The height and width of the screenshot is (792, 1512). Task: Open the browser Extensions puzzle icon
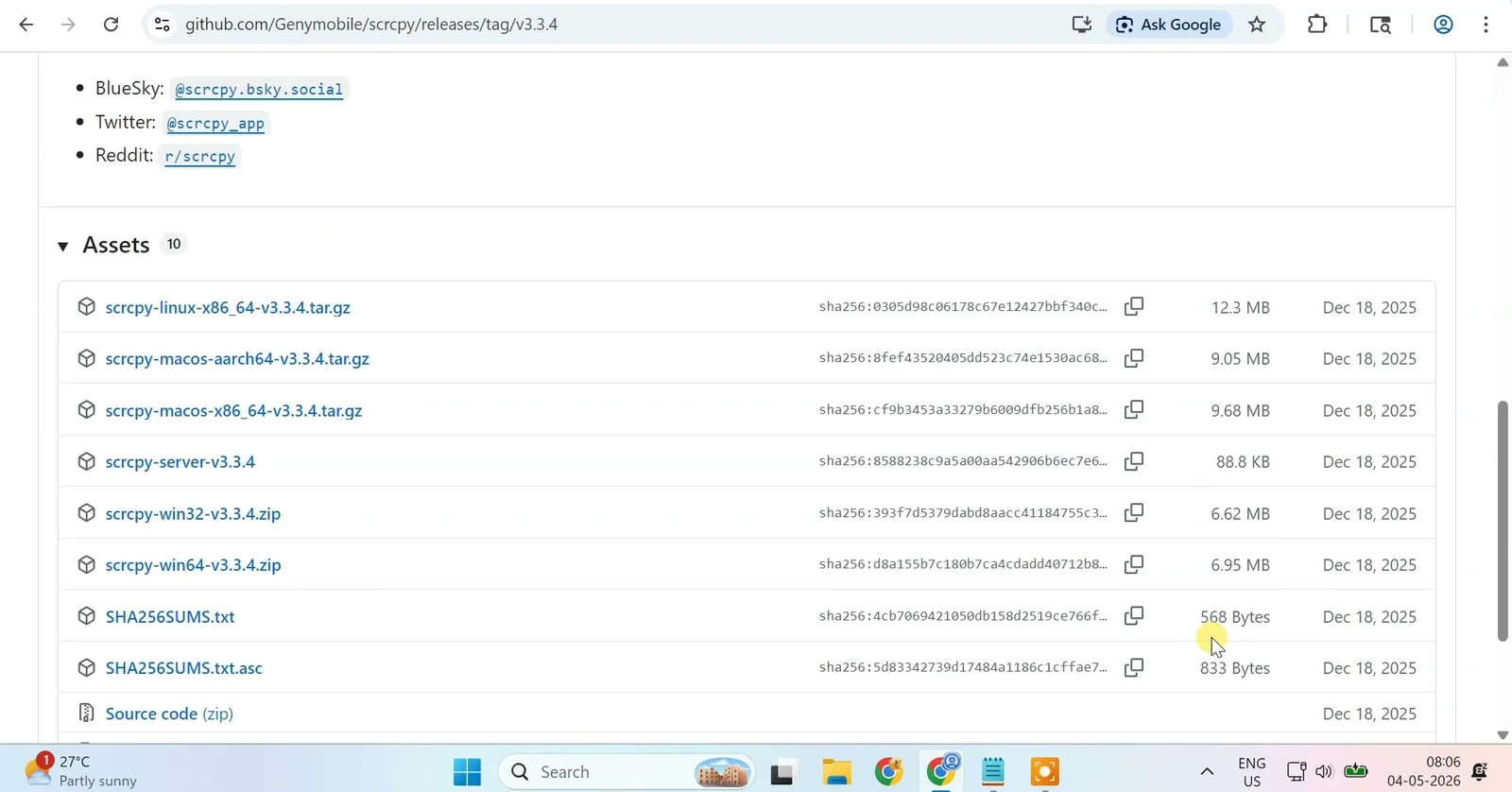pos(1317,25)
